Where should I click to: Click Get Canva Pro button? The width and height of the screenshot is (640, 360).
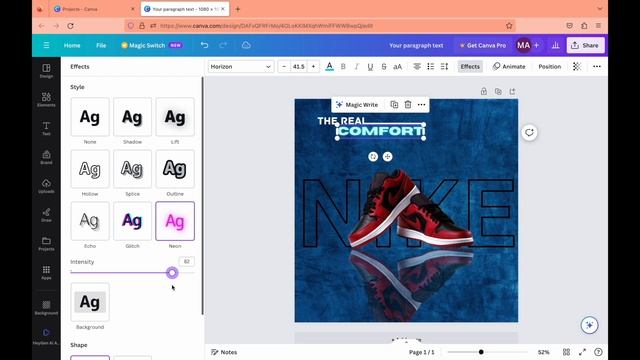(x=482, y=45)
